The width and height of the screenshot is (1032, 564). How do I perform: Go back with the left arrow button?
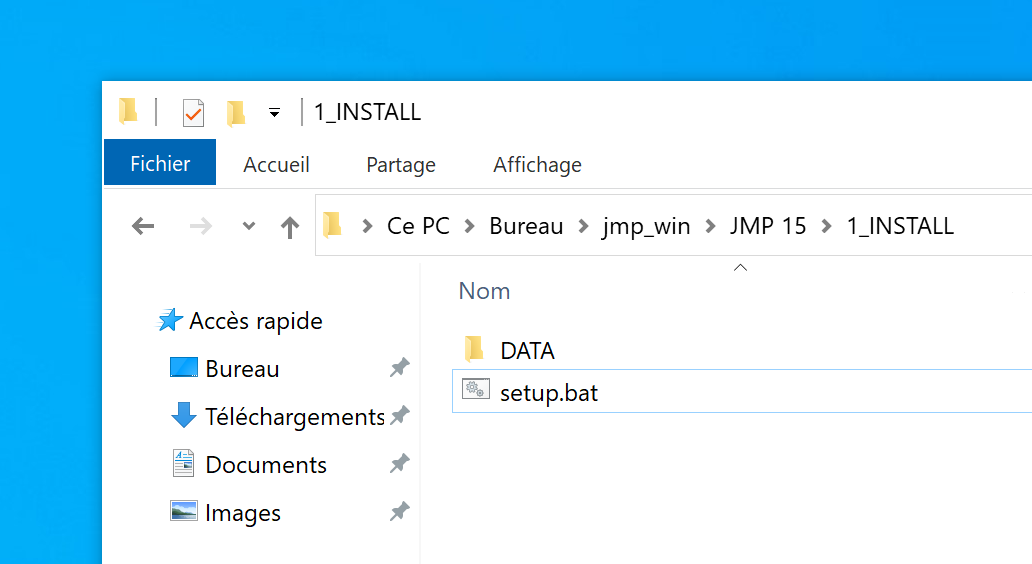coord(143,227)
